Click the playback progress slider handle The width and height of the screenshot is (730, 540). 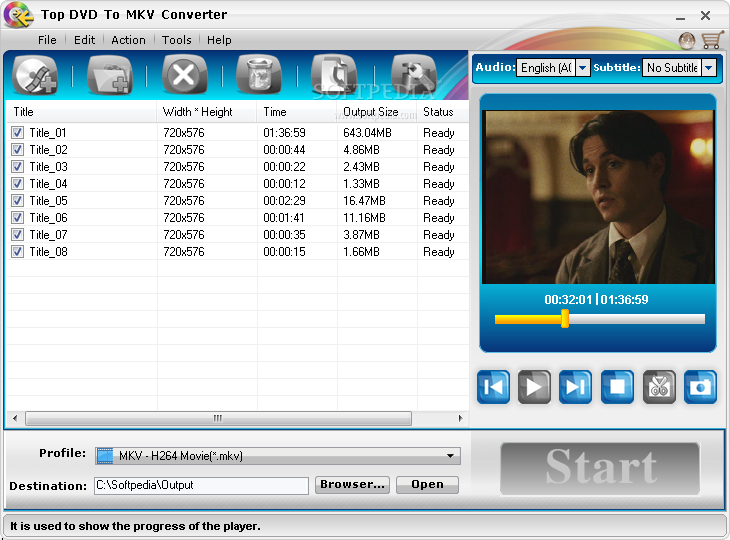(x=565, y=319)
